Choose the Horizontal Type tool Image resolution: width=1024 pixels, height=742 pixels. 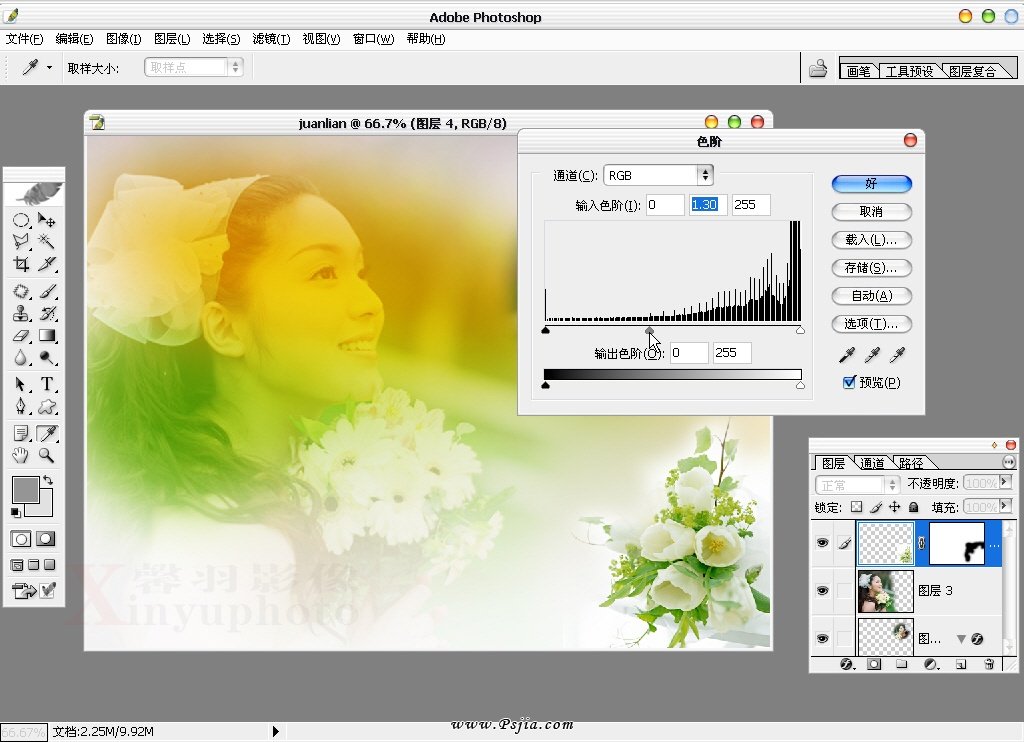pyautogui.click(x=46, y=385)
